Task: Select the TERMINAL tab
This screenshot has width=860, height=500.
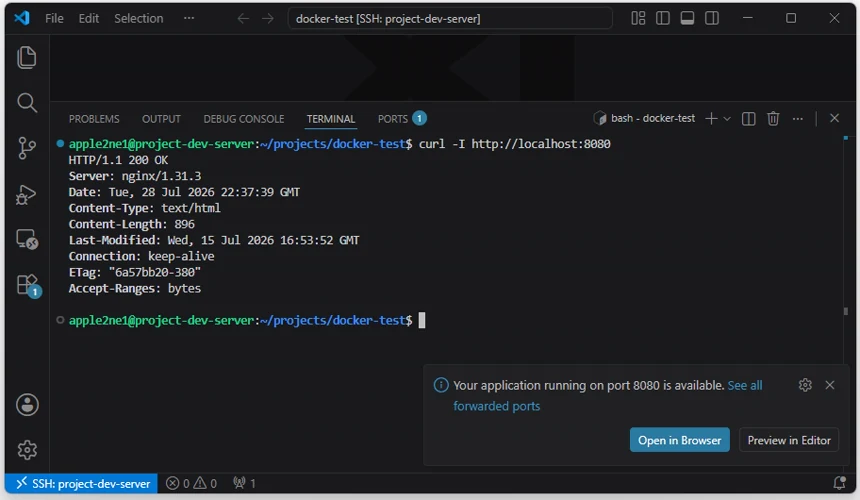Action: pos(331,119)
